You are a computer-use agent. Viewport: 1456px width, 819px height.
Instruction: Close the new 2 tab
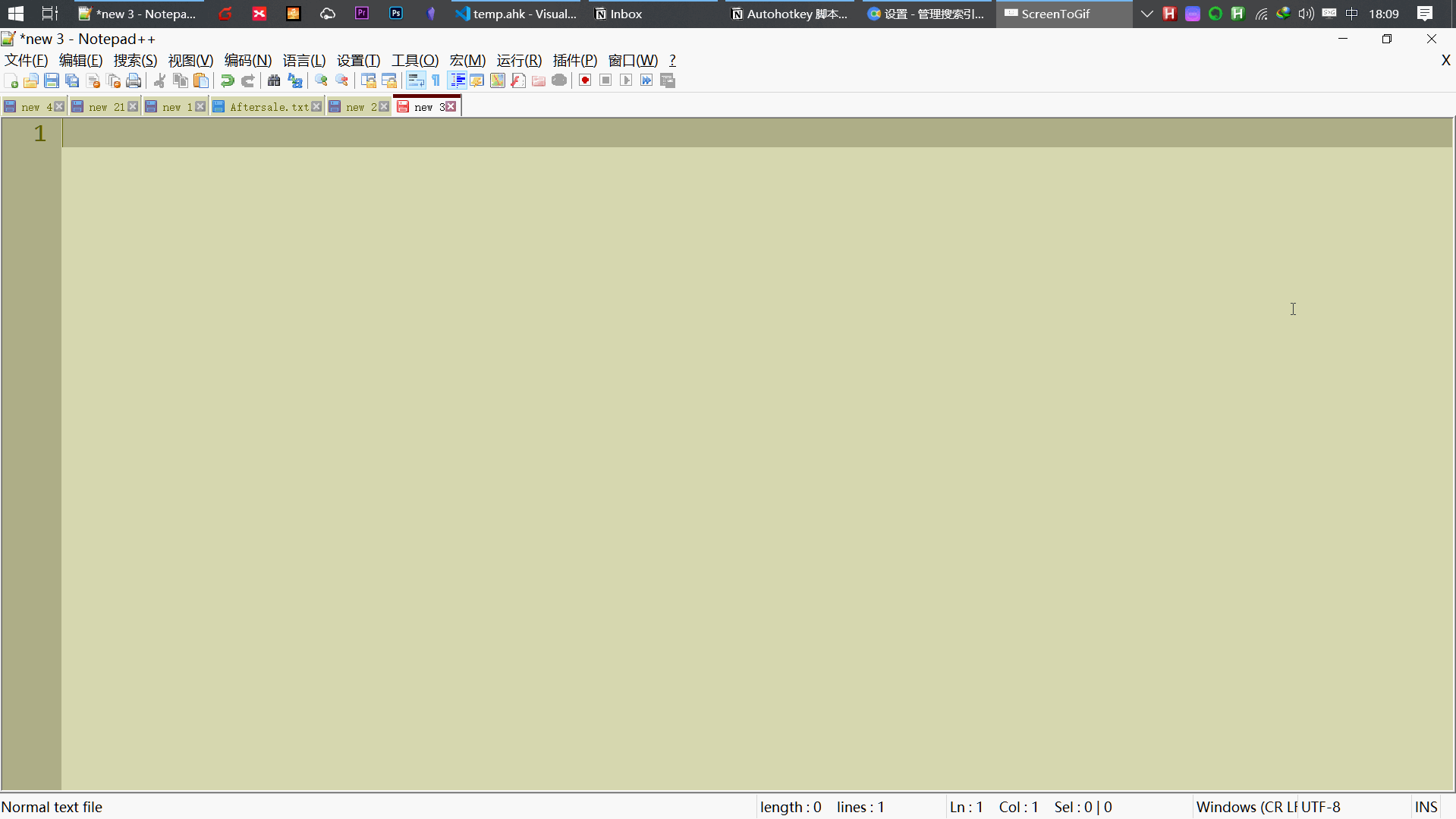coord(384,107)
